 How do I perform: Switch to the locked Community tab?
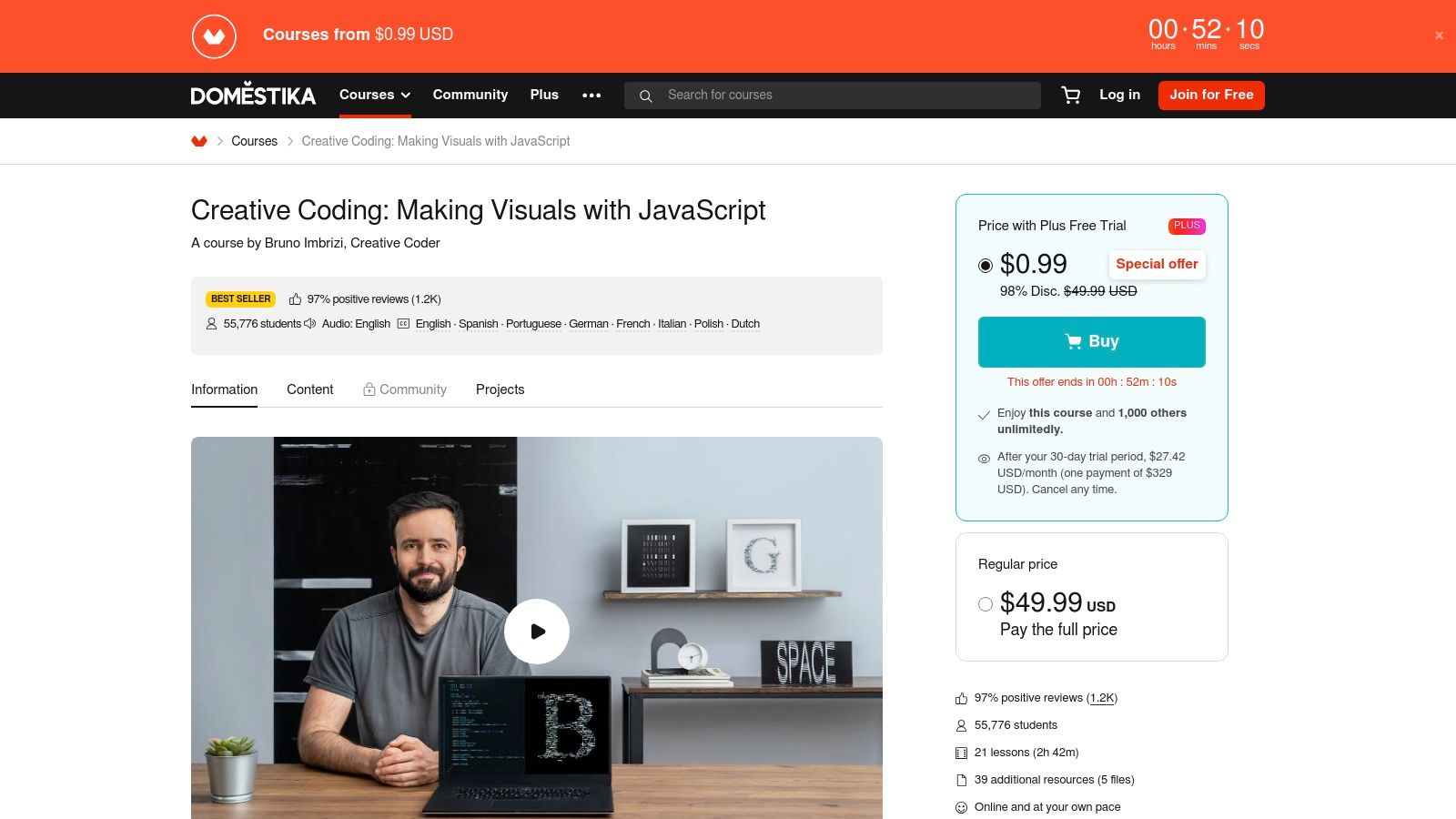pyautogui.click(x=405, y=389)
